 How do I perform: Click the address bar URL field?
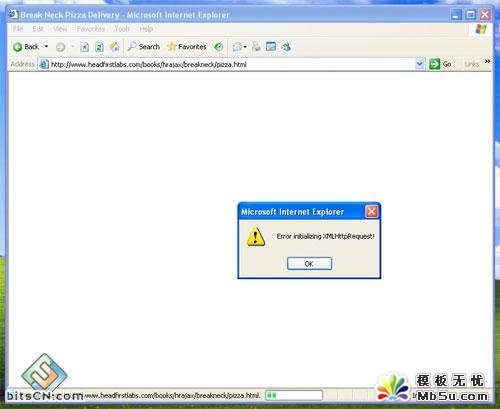point(232,64)
